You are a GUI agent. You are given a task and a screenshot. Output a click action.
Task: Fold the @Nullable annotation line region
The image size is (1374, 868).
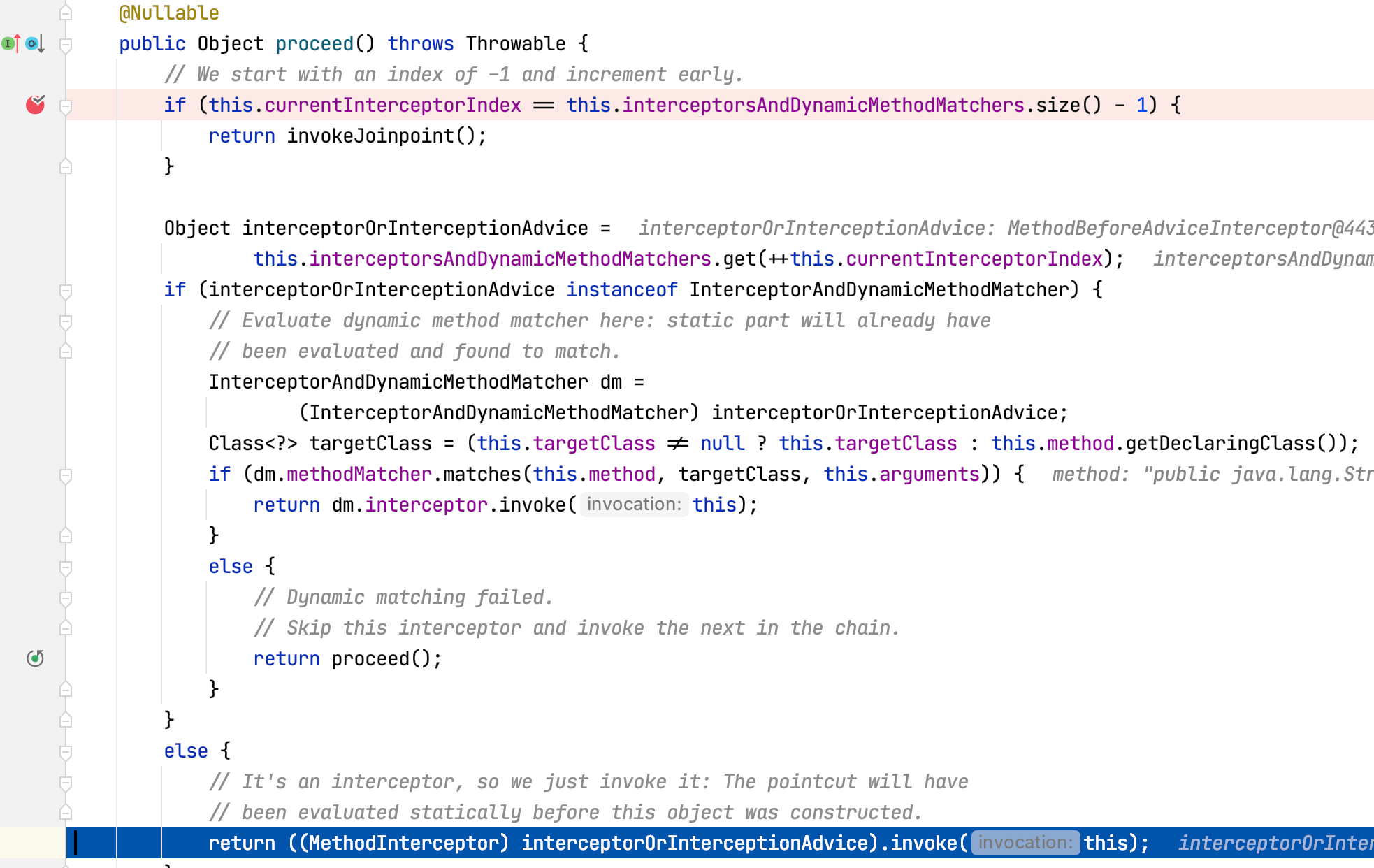pos(66,13)
